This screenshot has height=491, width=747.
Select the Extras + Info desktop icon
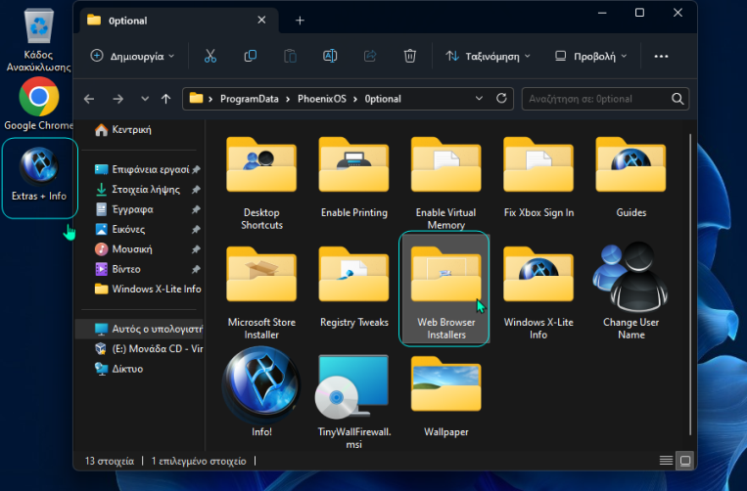tap(40, 178)
